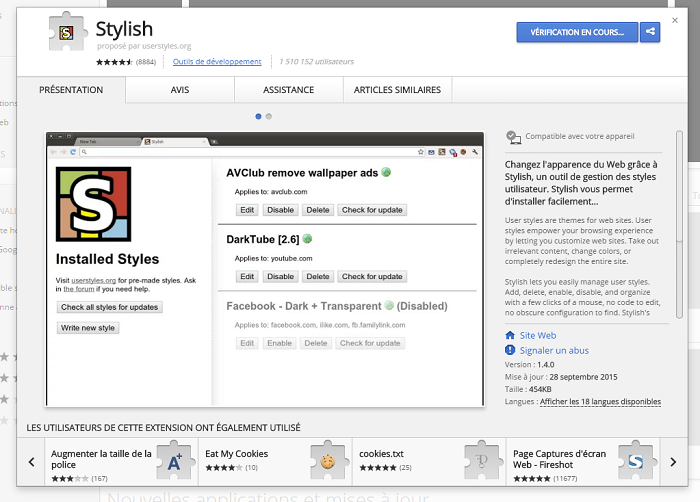700x502 pixels.
Task: Select the second screenshot carousel dot
Action: point(269,117)
